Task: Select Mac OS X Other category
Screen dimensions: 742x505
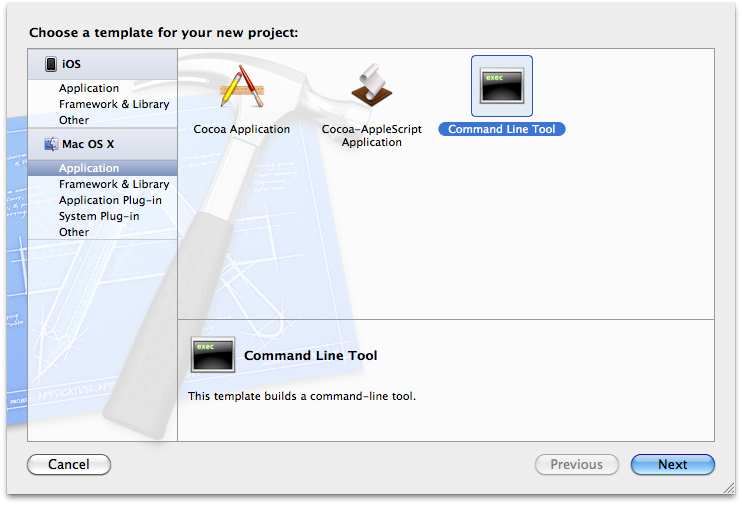Action: pos(74,232)
